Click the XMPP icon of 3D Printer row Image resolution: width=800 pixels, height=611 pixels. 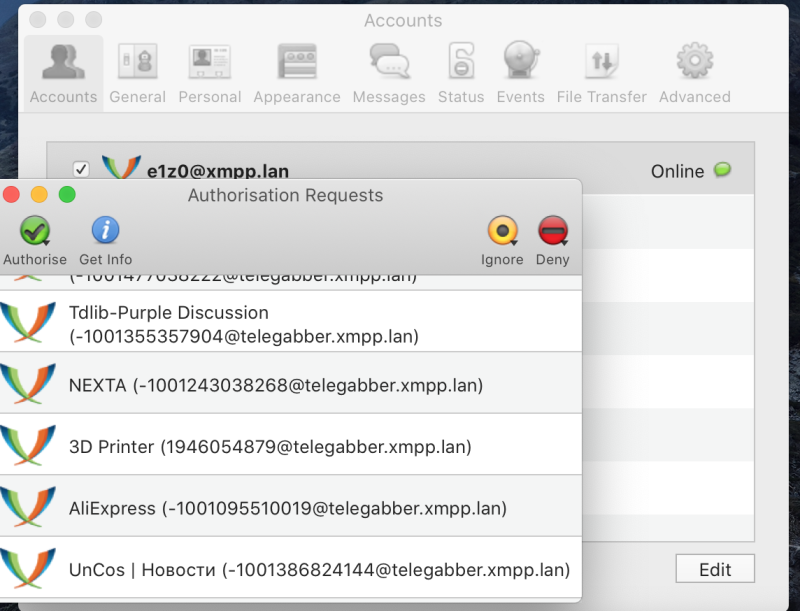click(x=28, y=446)
